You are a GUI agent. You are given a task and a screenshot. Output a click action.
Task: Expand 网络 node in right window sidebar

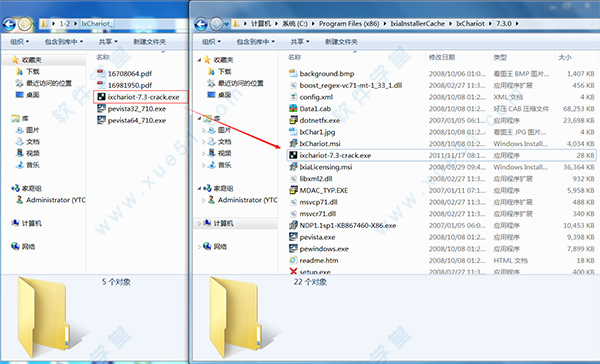tap(199, 246)
